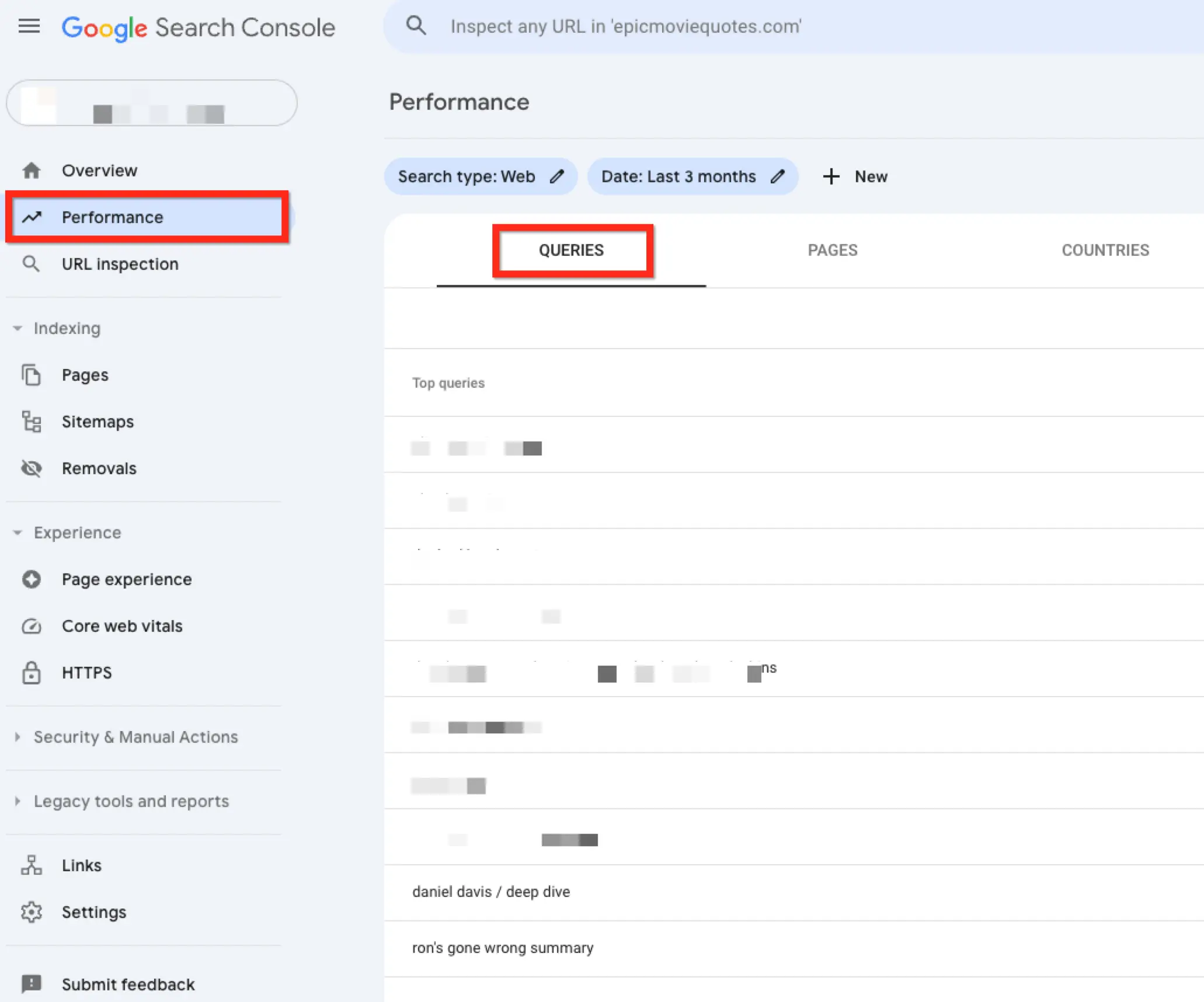Click the Settings gear icon
This screenshot has height=1002, width=1204.
click(x=32, y=912)
